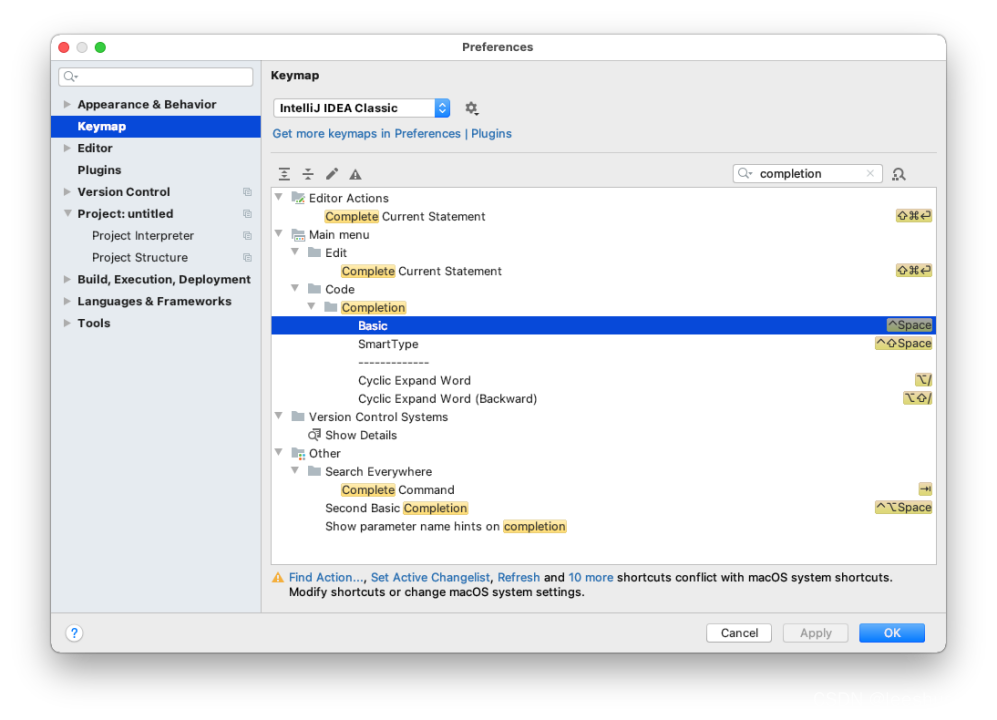Select Keymap in the settings sidebar
This screenshot has height=720, width=997.
(156, 127)
